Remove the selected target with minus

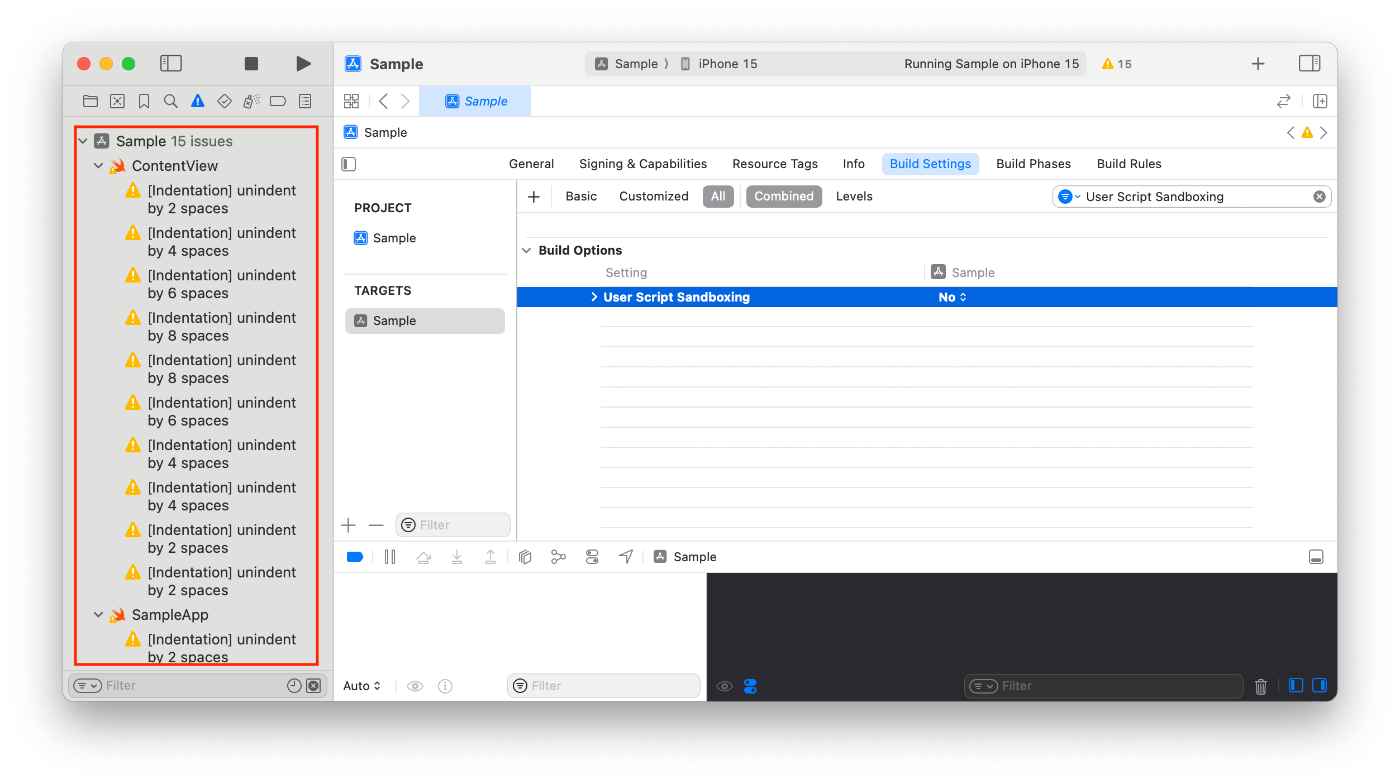pyautogui.click(x=376, y=525)
